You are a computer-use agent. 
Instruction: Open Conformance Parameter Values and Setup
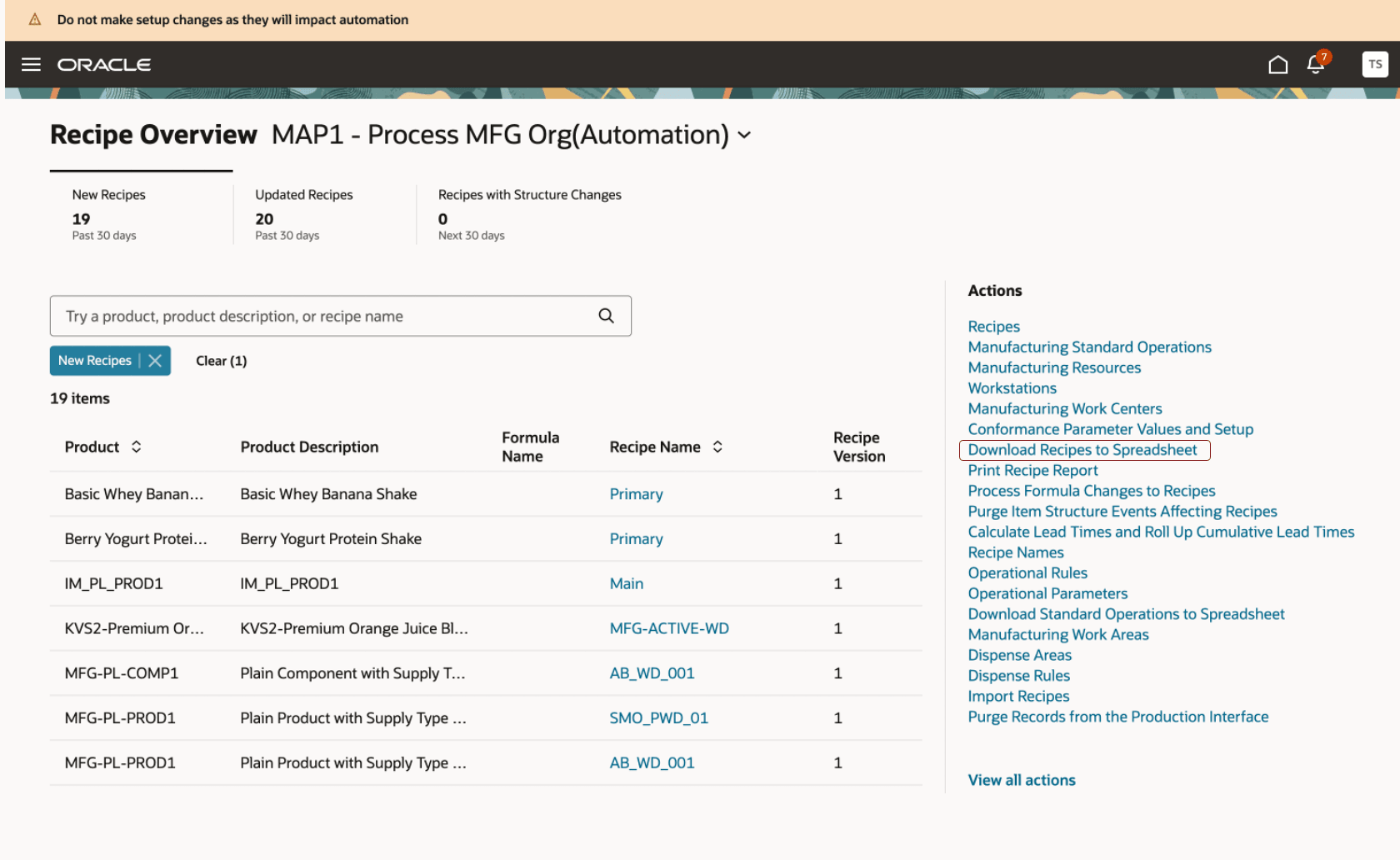pyautogui.click(x=1110, y=429)
